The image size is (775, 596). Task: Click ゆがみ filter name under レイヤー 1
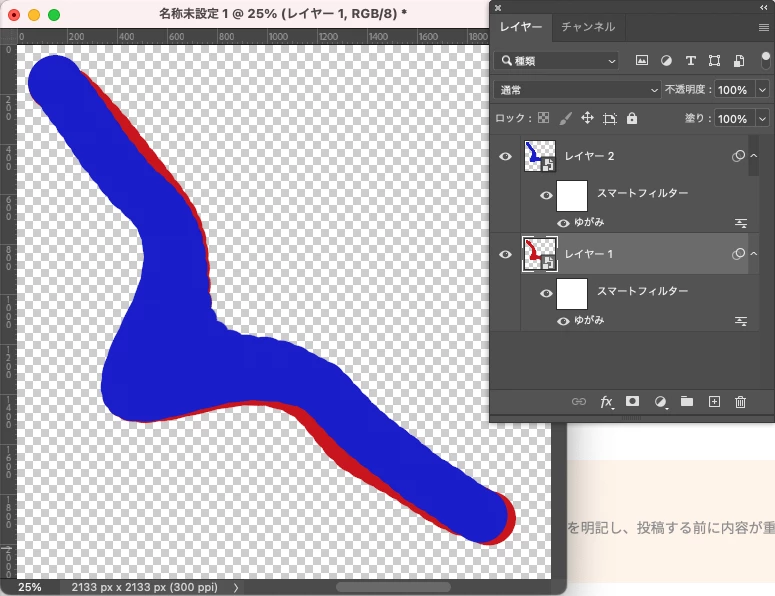coord(589,320)
